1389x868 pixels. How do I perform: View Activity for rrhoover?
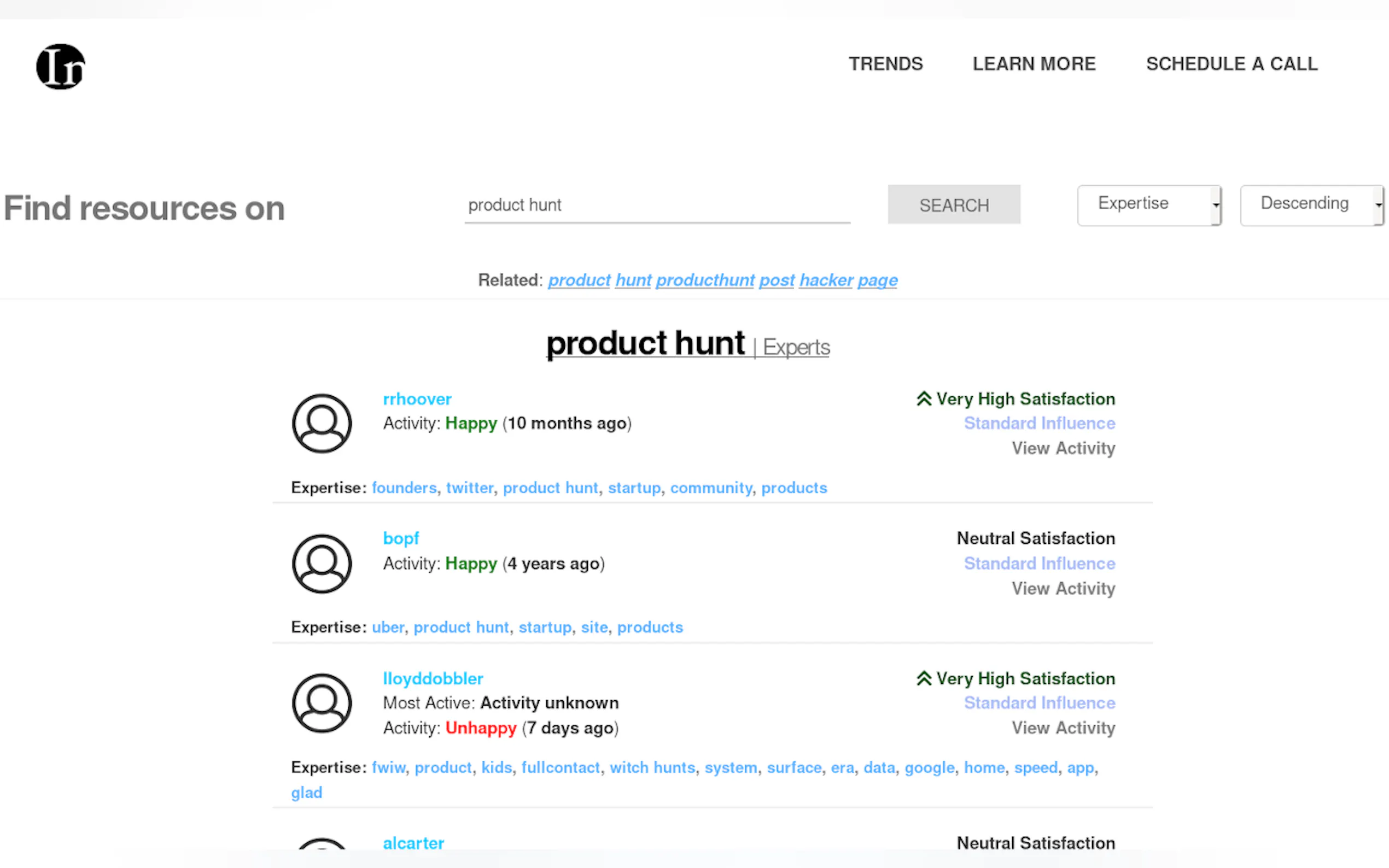(1064, 448)
